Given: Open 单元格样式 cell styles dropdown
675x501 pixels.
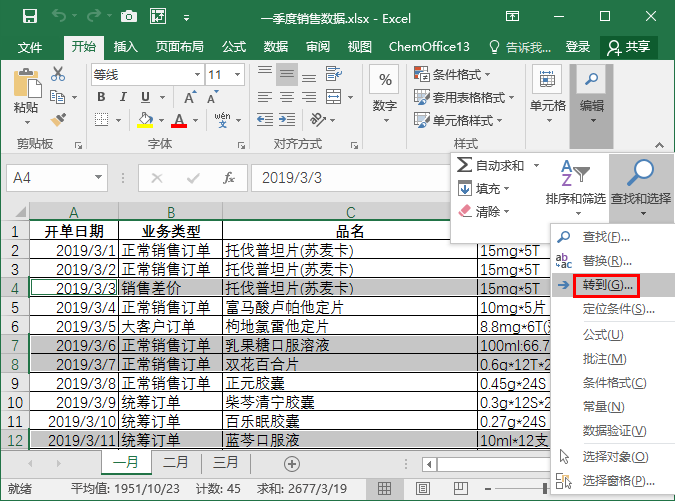Looking at the screenshot, I should (x=458, y=120).
